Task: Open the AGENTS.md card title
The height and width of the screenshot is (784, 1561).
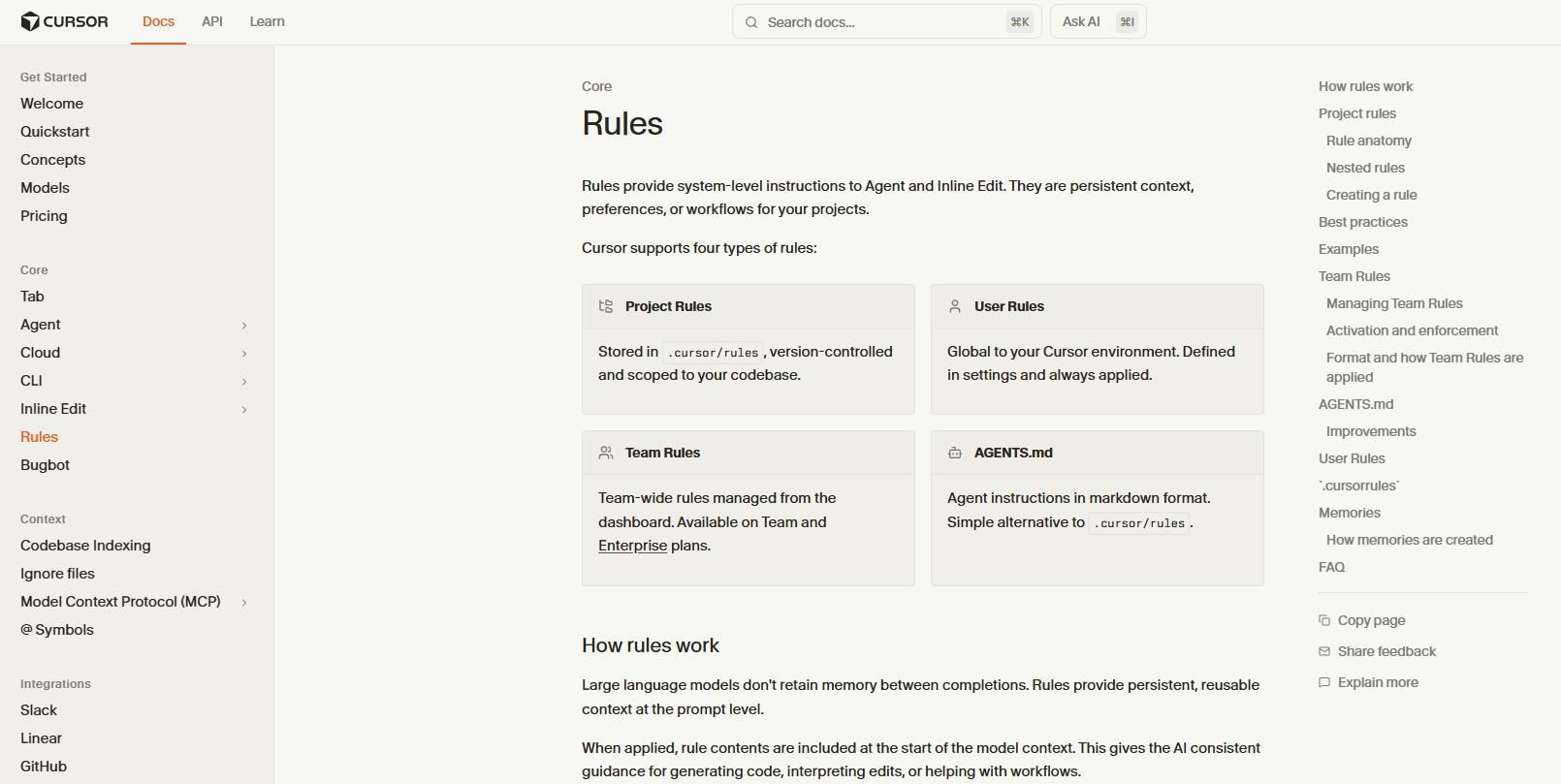Action: (x=1013, y=453)
